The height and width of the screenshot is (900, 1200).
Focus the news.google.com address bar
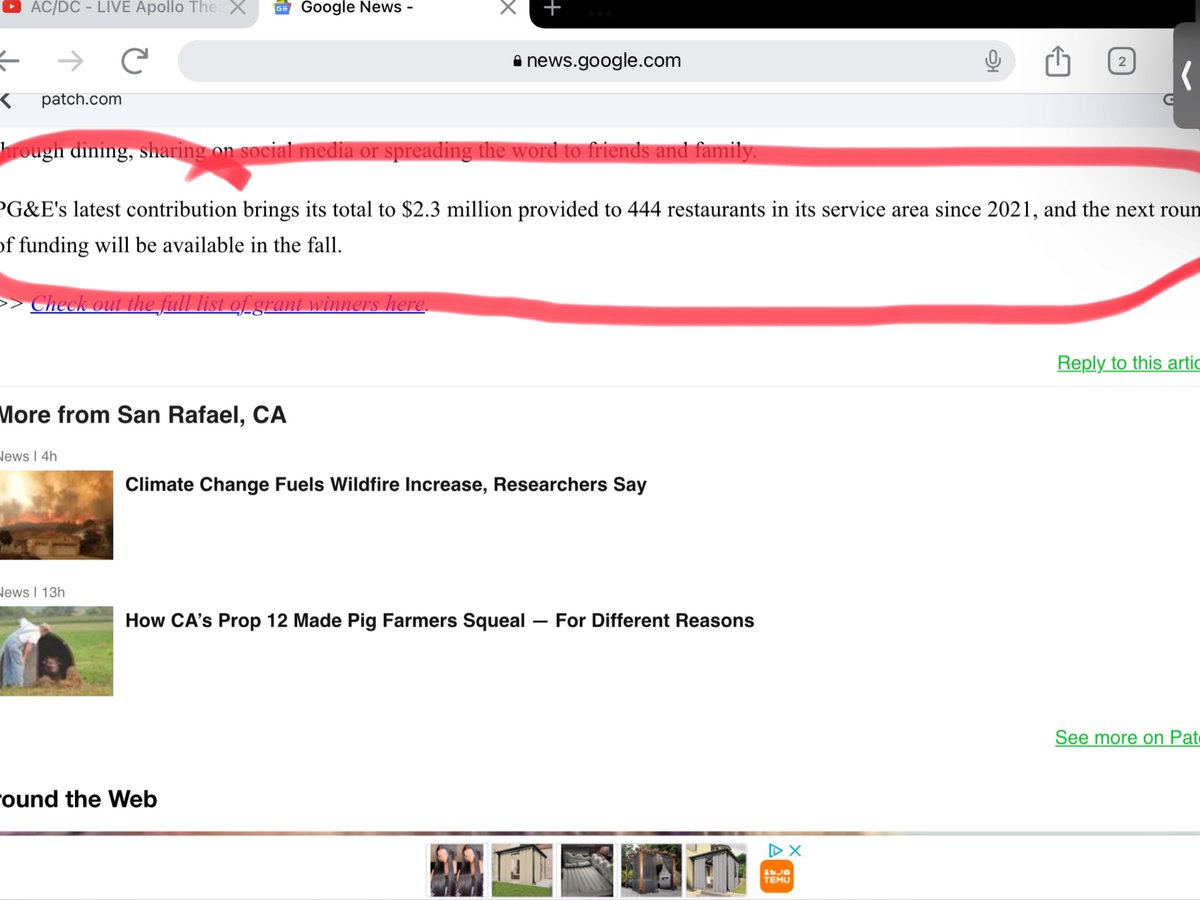596,61
